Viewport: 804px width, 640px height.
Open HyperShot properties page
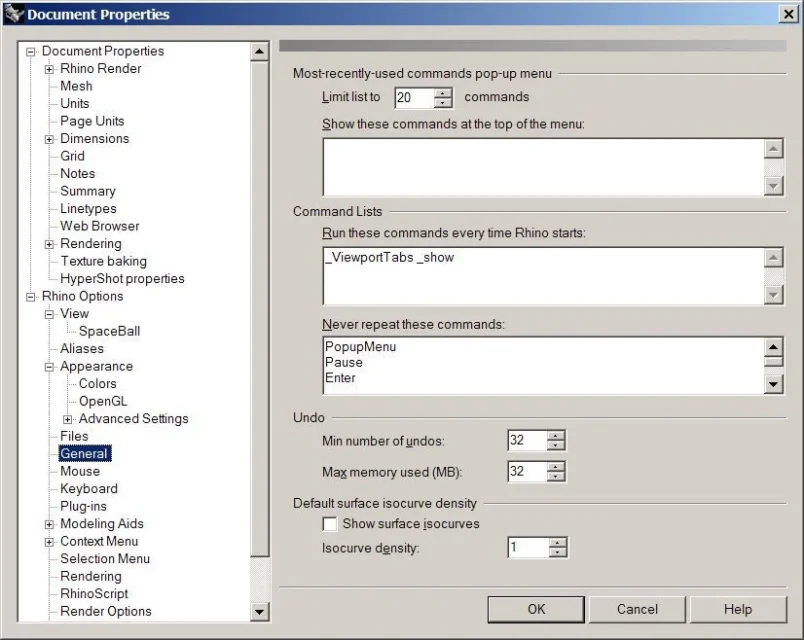coord(122,278)
